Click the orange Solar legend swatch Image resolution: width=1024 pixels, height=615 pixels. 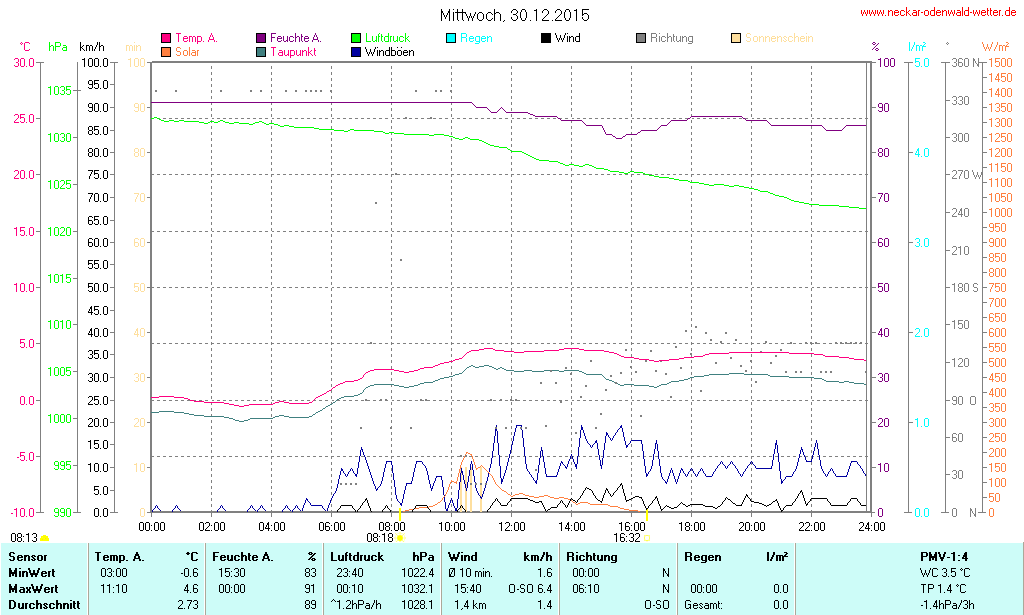pyautogui.click(x=166, y=52)
